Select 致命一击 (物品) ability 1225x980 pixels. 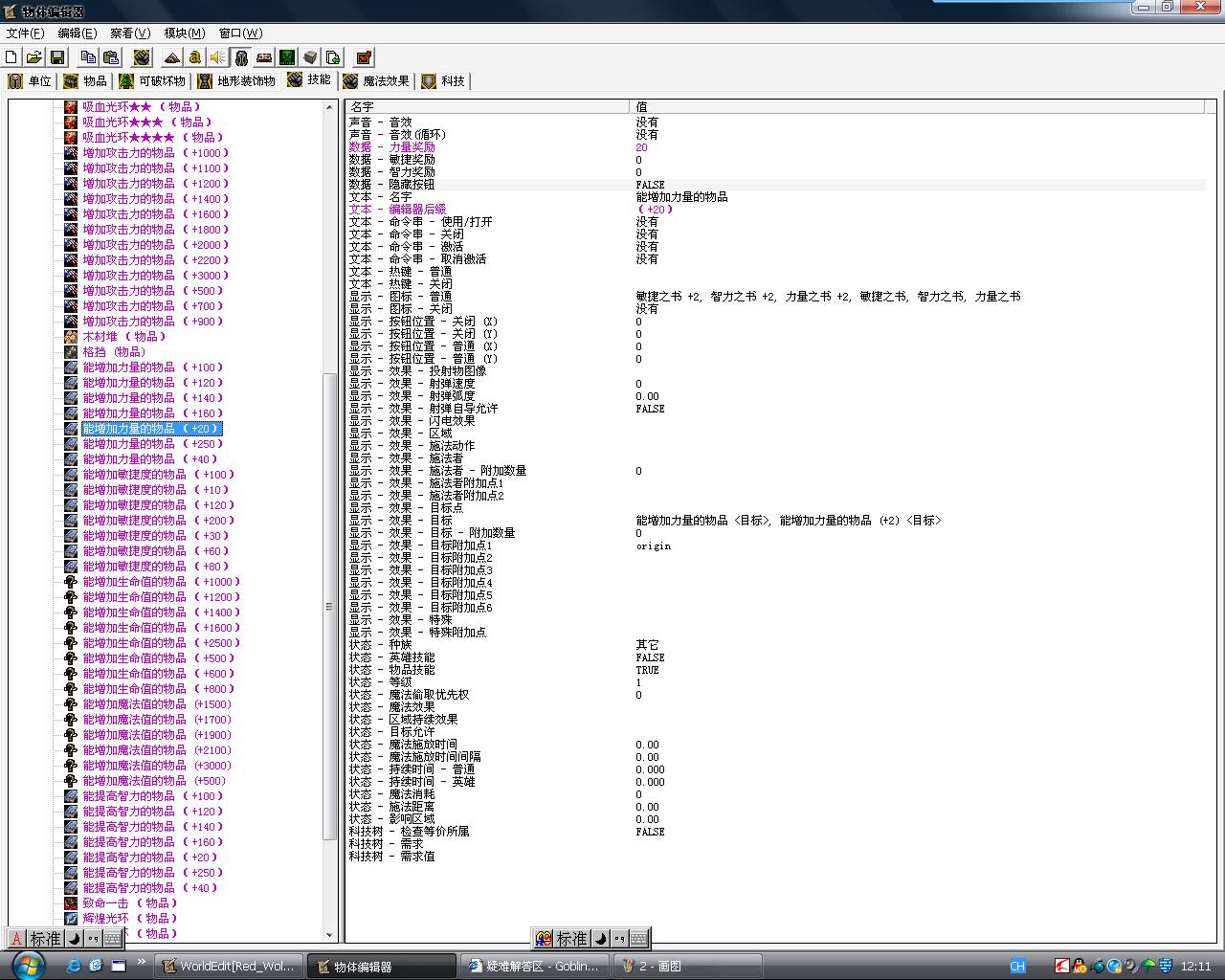tap(130, 903)
